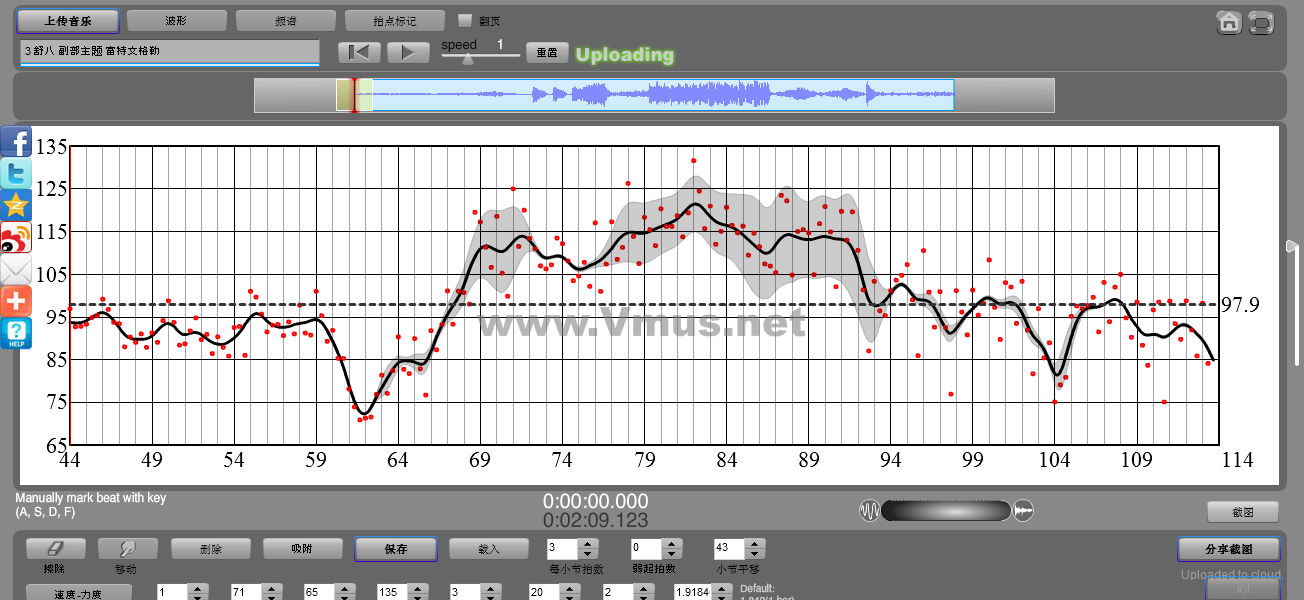1304x600 pixels.
Task: Click the Facebook share icon
Action: click(x=16, y=141)
